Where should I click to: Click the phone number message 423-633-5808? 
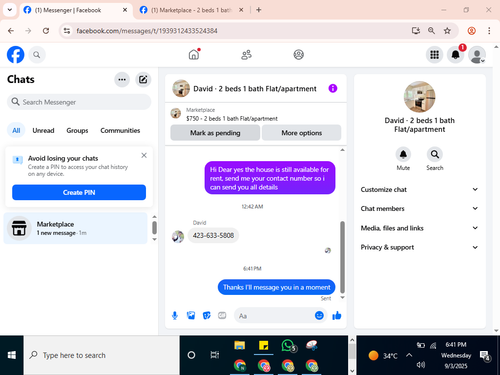point(213,235)
